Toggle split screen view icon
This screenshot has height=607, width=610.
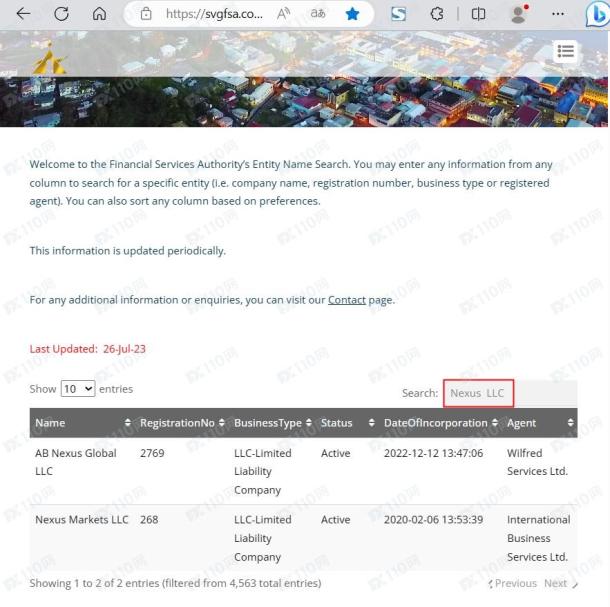(x=478, y=14)
